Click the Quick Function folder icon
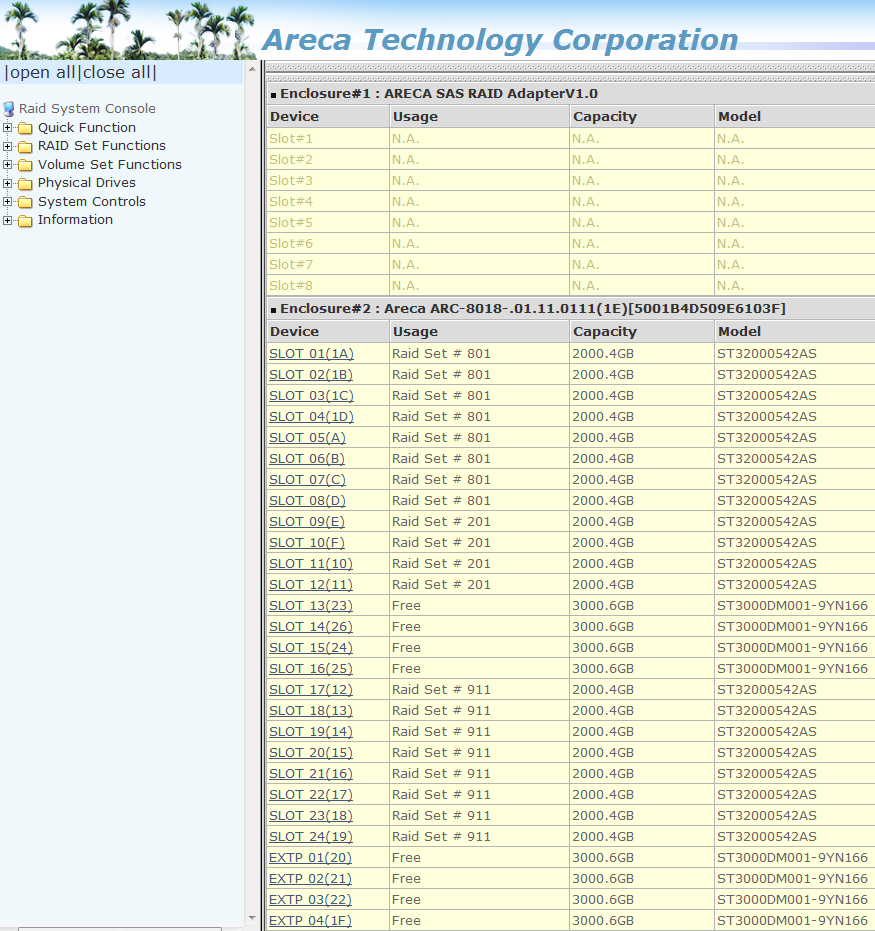Image resolution: width=875 pixels, height=931 pixels. (x=25, y=128)
